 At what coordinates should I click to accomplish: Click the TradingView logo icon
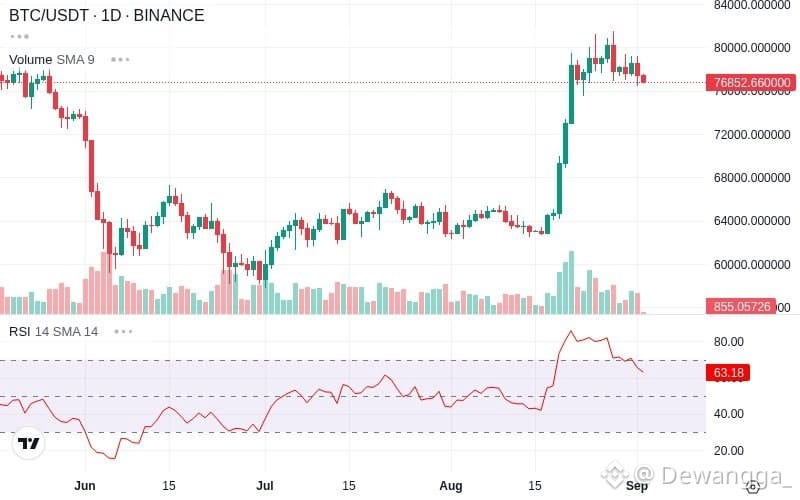pos(29,443)
